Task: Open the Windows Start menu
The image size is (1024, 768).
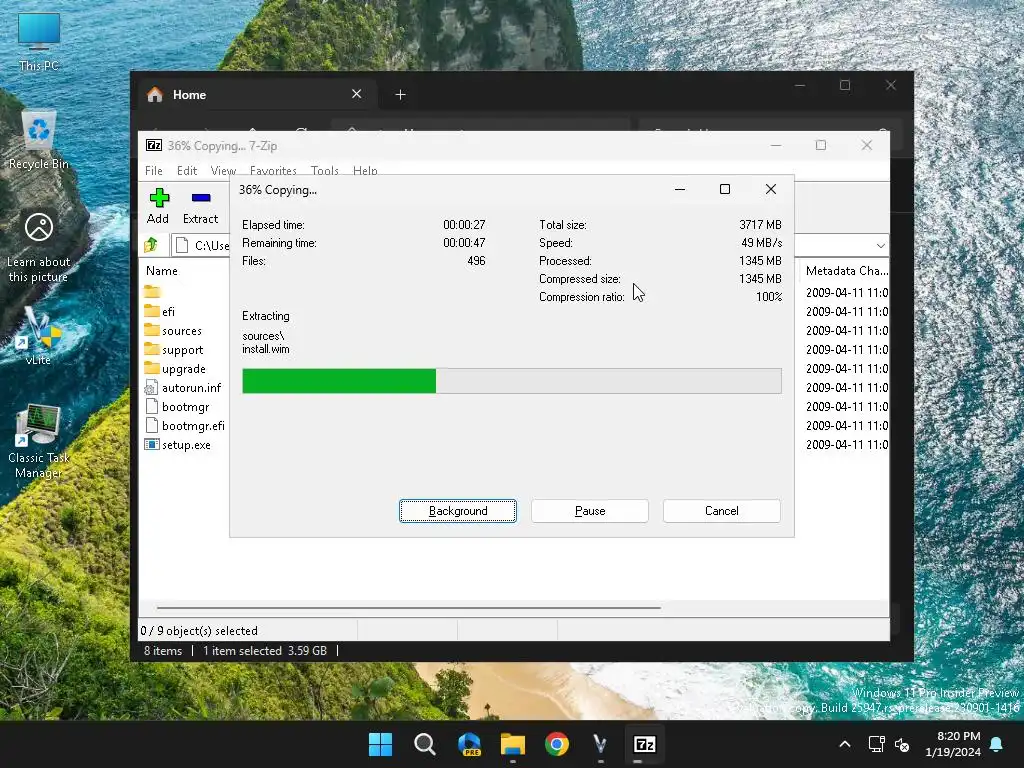Action: point(380,744)
